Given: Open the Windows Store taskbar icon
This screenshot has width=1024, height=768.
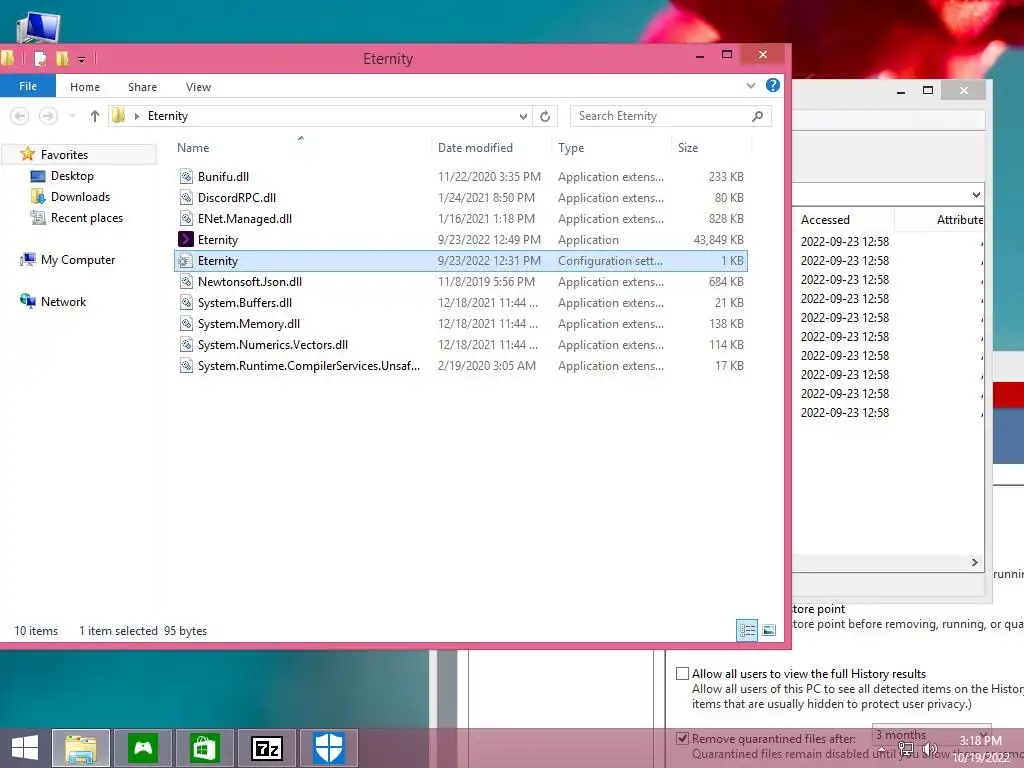Looking at the screenshot, I should [204, 748].
